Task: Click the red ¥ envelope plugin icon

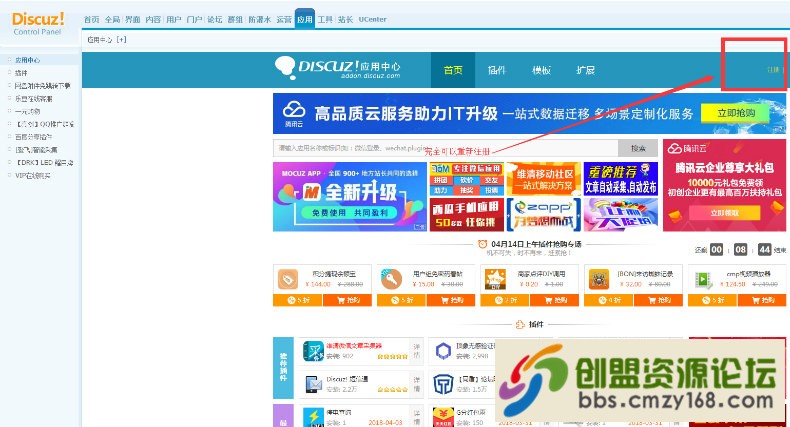Action: (x=443, y=417)
